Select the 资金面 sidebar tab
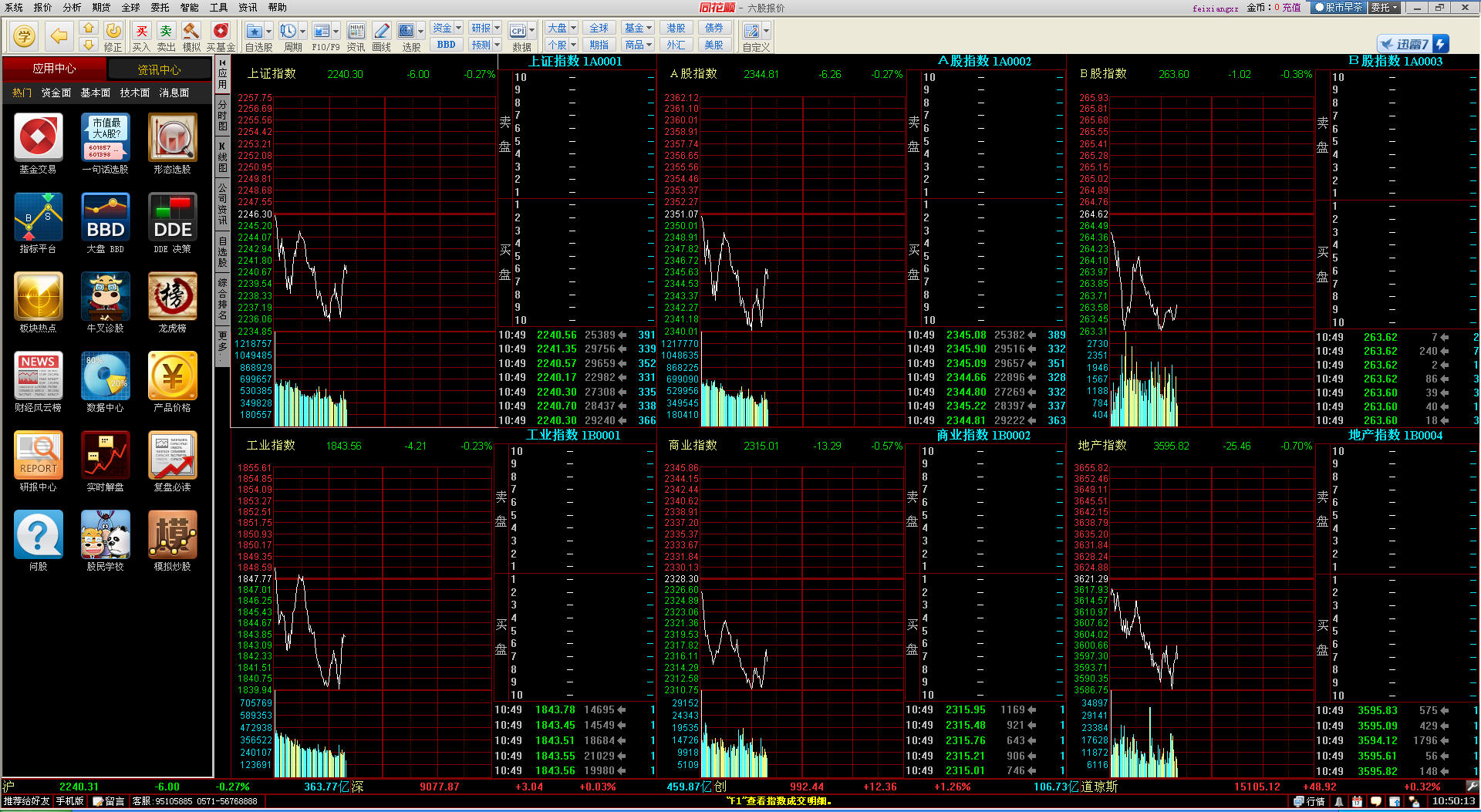 coord(56,93)
